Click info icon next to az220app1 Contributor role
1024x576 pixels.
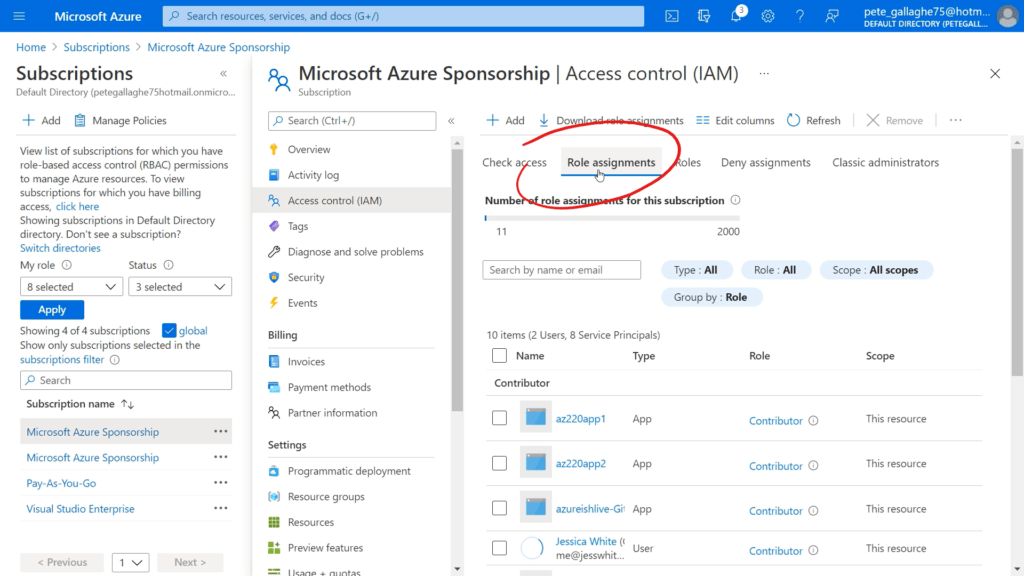pos(813,421)
